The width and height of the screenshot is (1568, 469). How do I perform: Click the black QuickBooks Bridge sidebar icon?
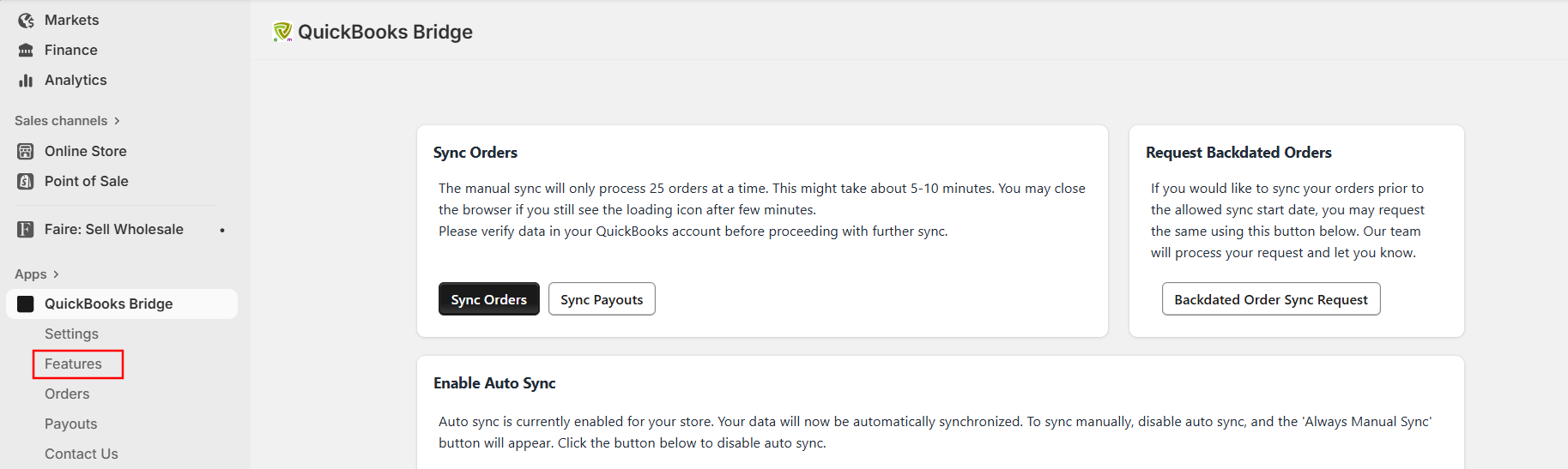click(x=26, y=304)
